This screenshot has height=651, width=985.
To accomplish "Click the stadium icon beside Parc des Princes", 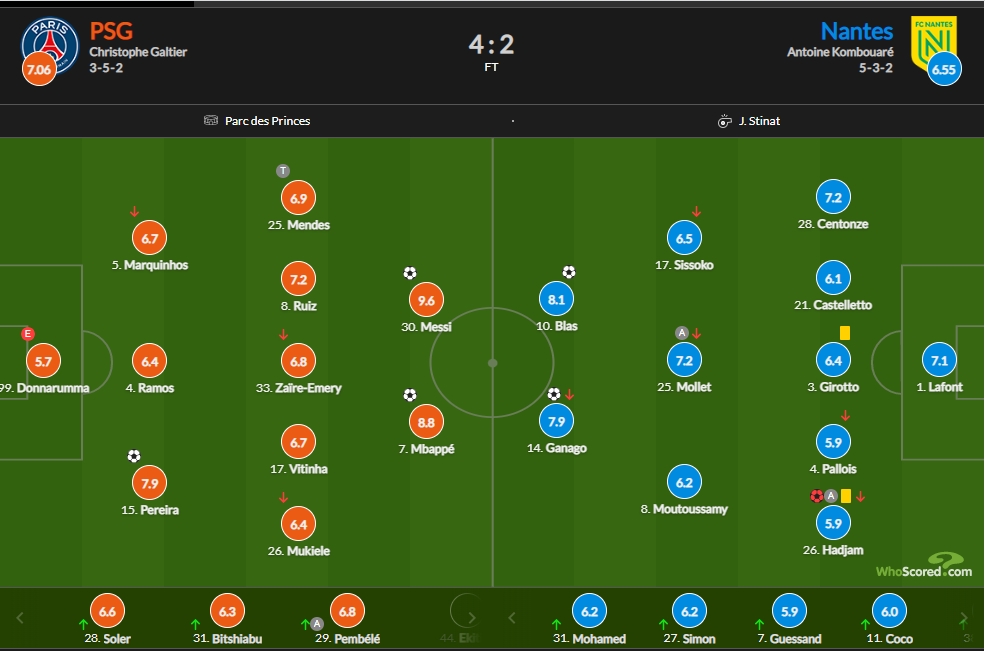I will pos(211,120).
